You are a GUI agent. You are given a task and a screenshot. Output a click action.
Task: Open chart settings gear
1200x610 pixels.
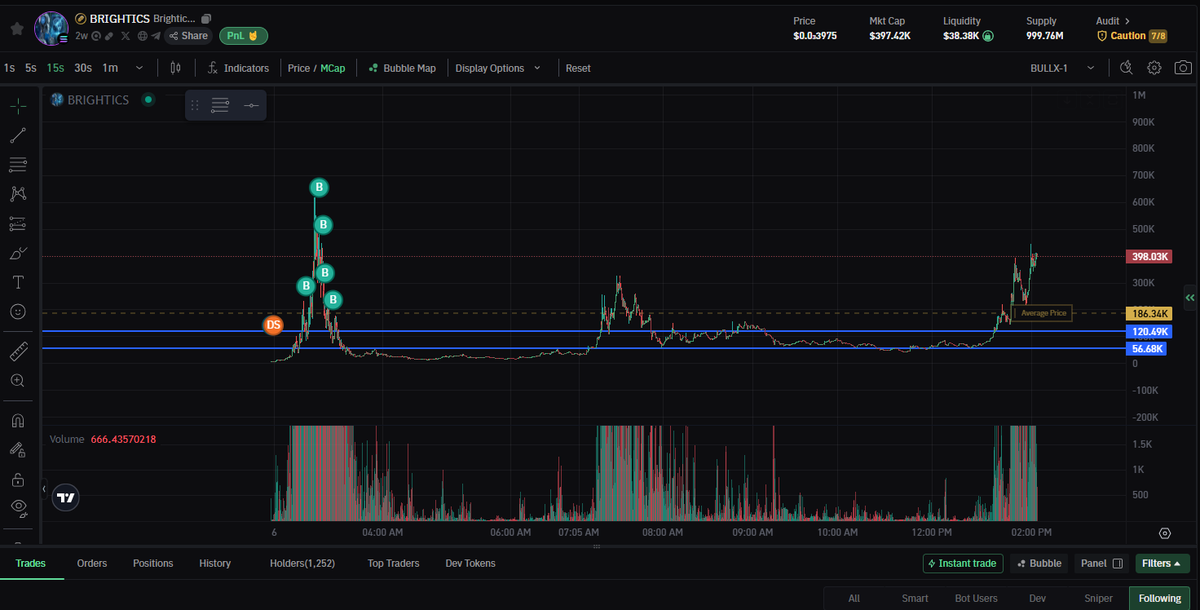click(1154, 68)
